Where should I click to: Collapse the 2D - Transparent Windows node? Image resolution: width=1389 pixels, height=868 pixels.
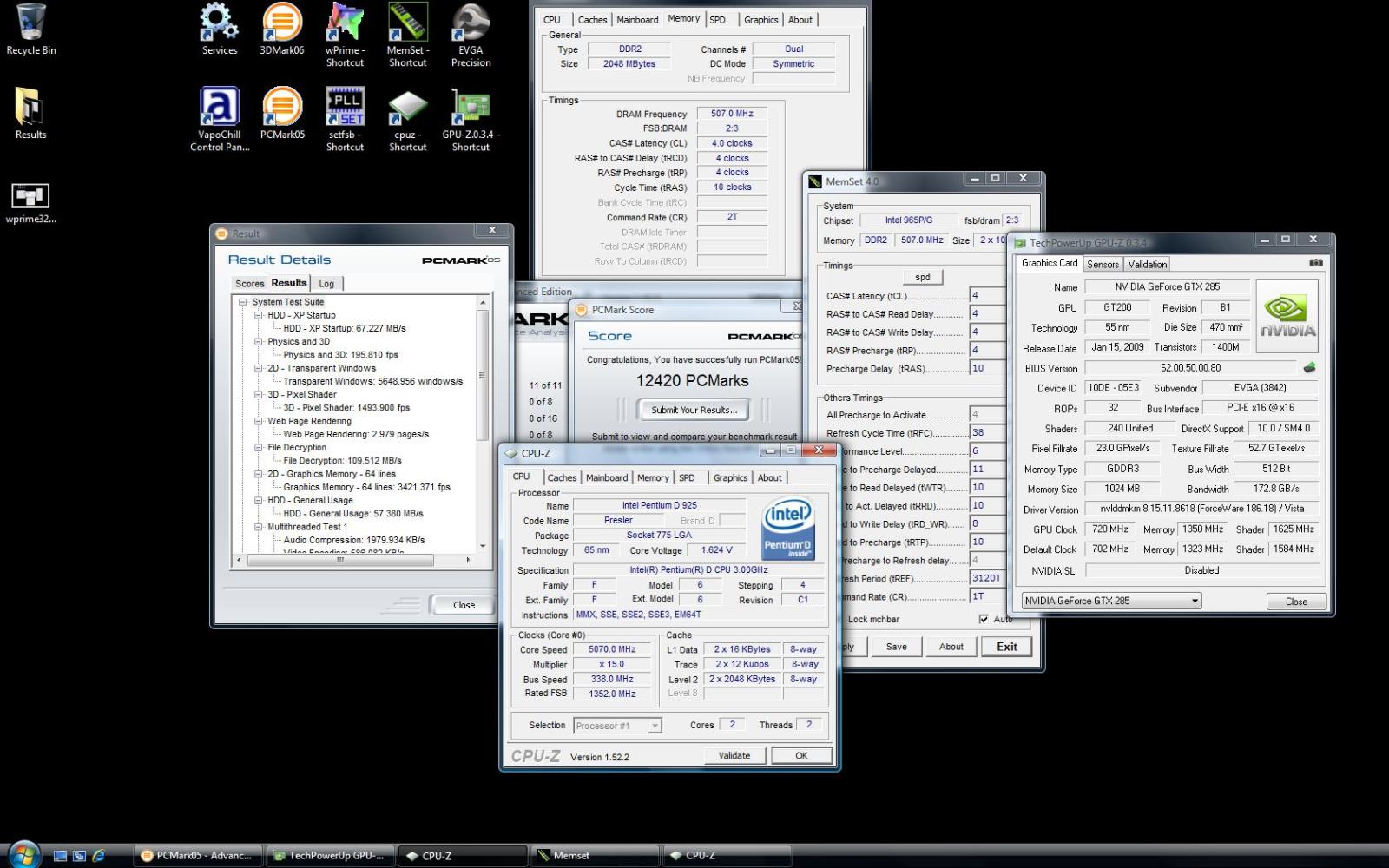[259, 368]
